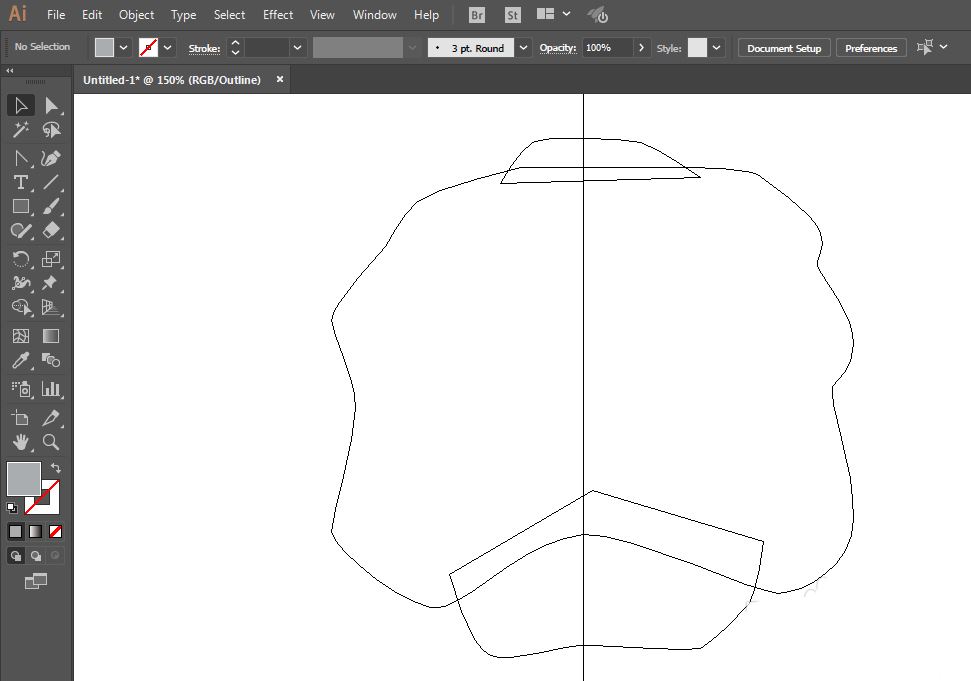Activate the Scale tool
Screen dimensions: 971x681
pos(51,259)
